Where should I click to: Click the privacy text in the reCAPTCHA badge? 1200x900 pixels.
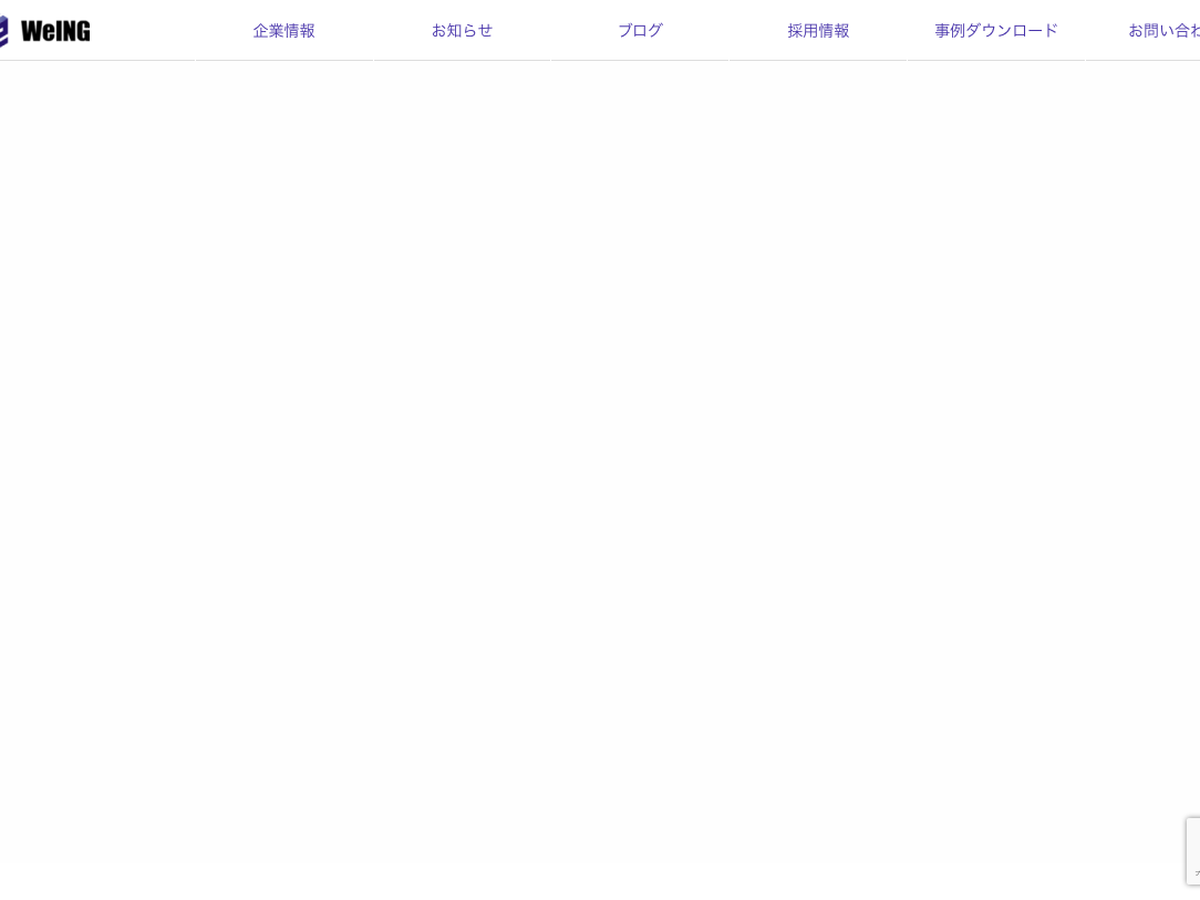pyautogui.click(x=1196, y=873)
